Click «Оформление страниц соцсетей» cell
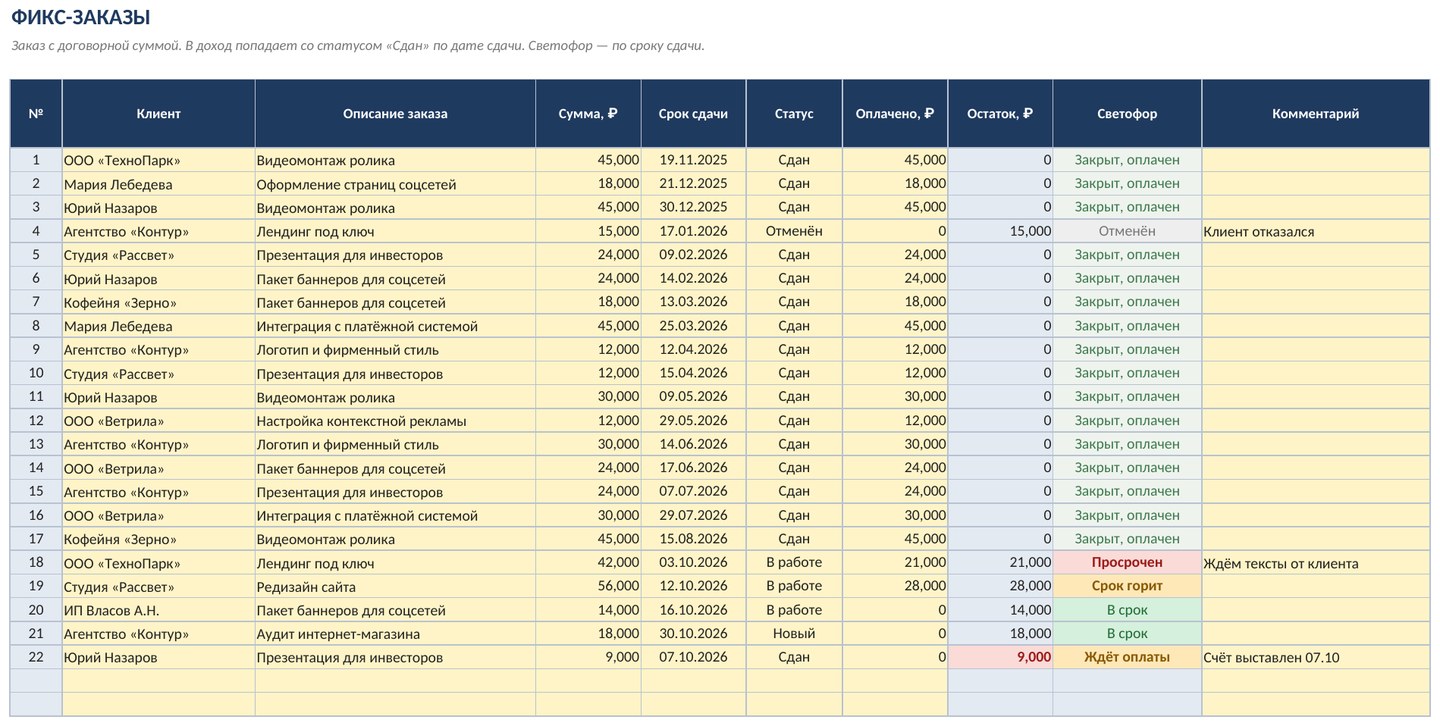Viewport: 1440px width, 726px height. coord(395,184)
